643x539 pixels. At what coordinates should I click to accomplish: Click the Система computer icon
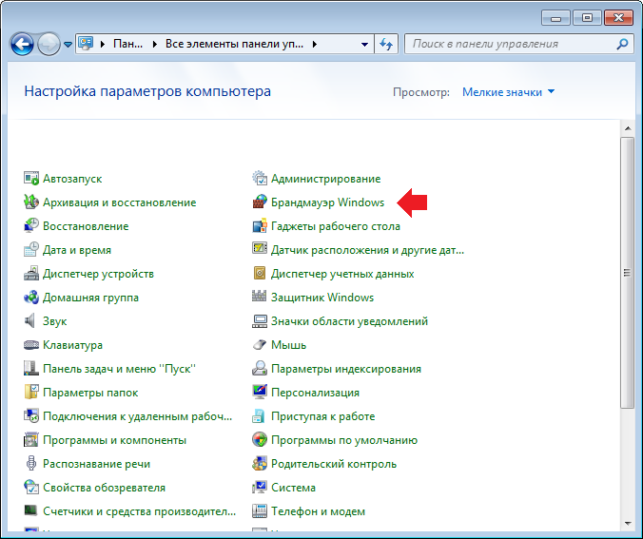(x=259, y=488)
